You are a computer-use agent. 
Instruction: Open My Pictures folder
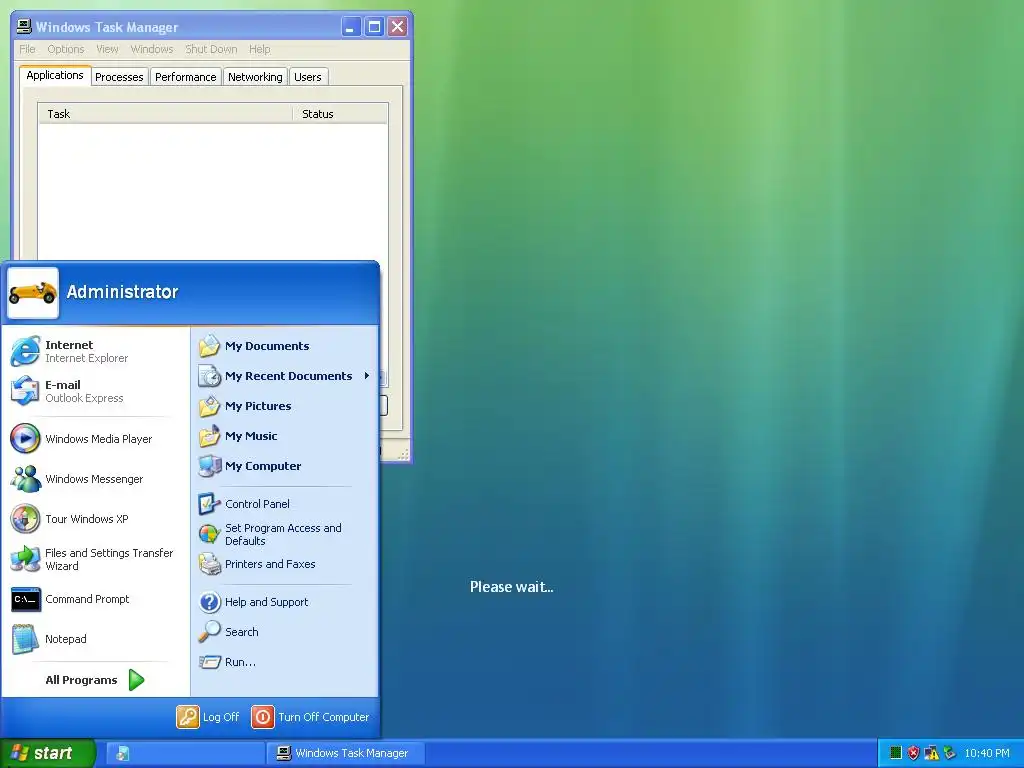(x=285, y=406)
